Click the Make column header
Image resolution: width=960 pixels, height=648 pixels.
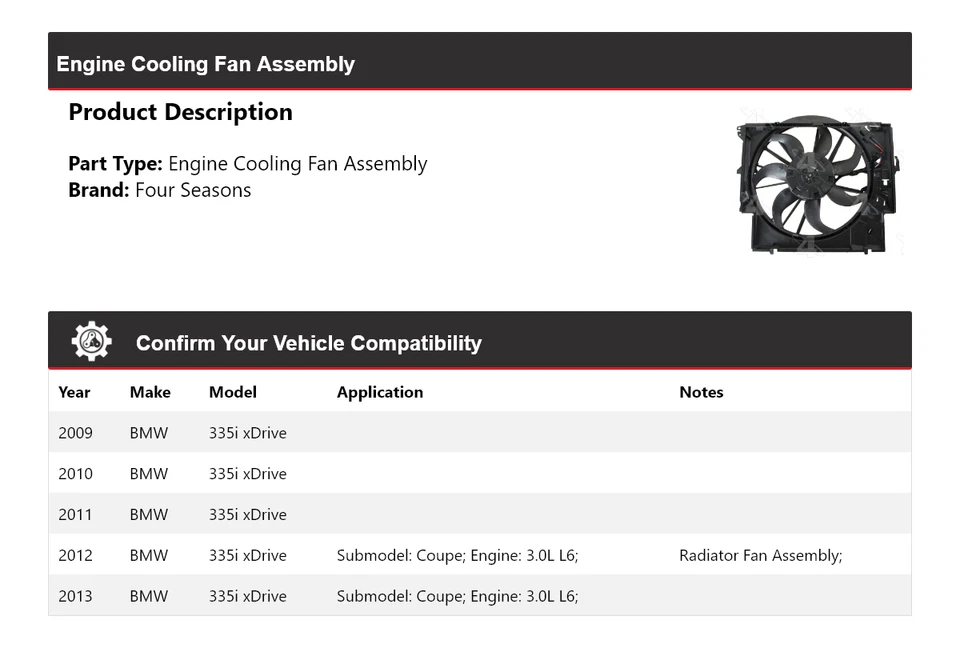coord(150,392)
